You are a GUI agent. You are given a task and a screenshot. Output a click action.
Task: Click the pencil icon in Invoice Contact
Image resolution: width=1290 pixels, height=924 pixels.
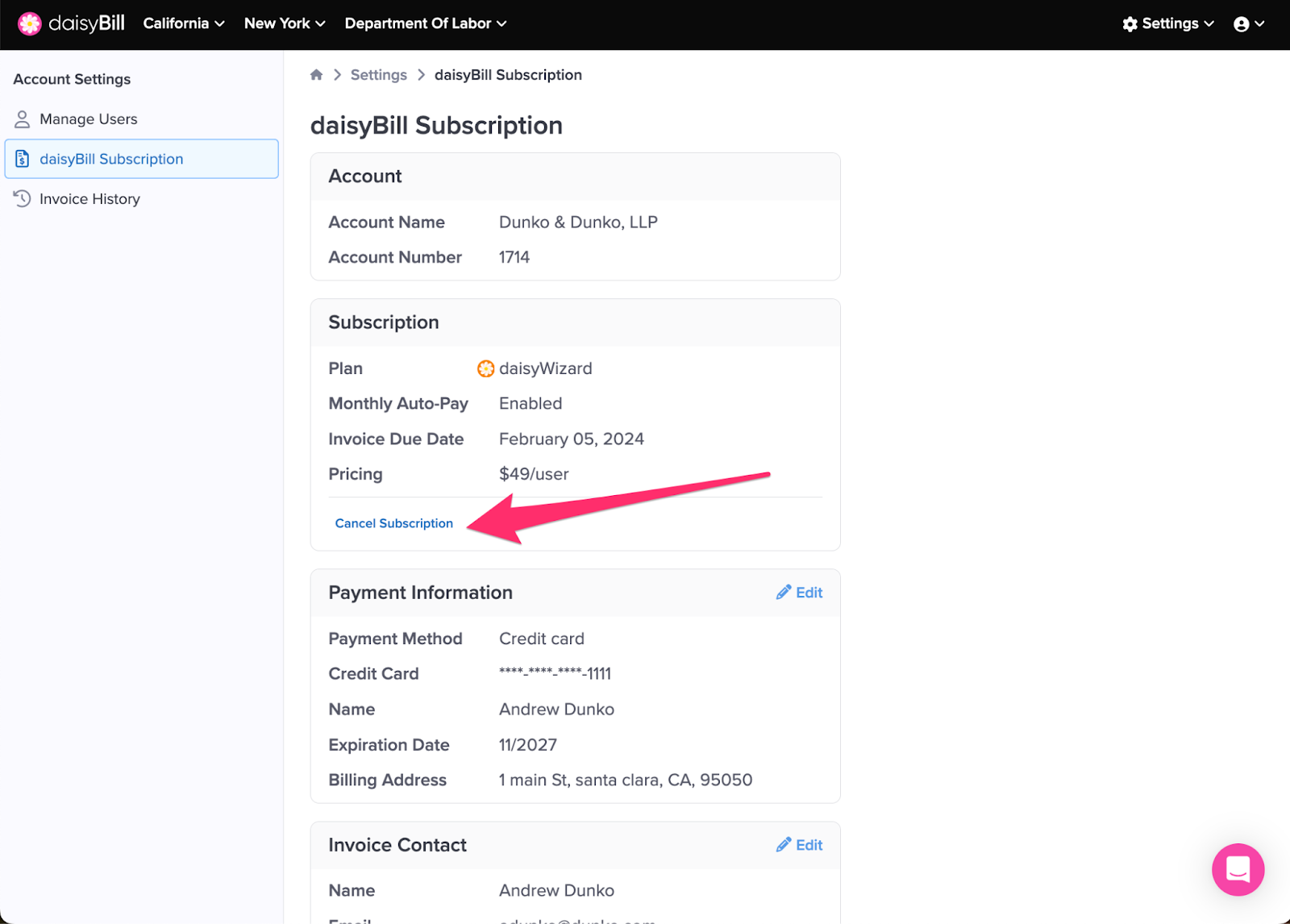click(783, 845)
